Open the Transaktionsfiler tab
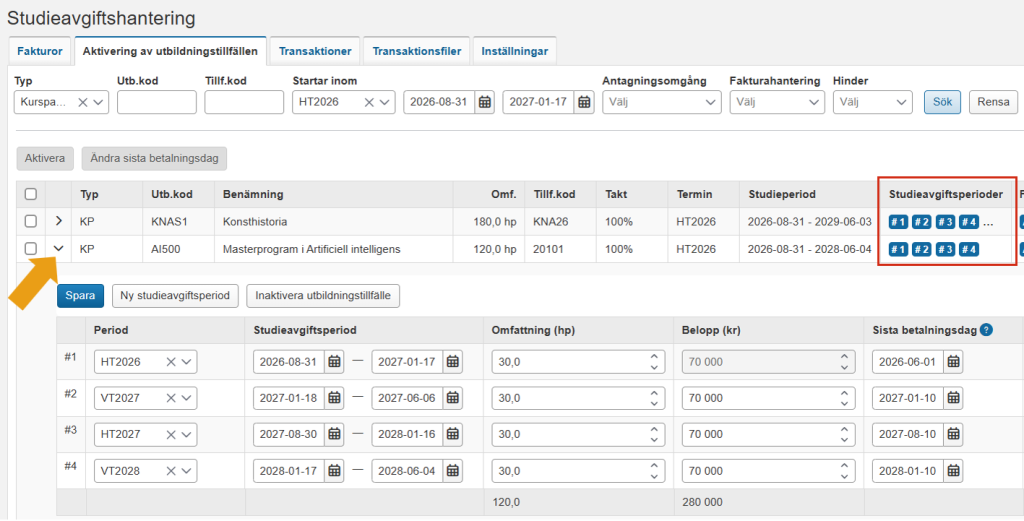This screenshot has width=1024, height=521. [x=417, y=51]
